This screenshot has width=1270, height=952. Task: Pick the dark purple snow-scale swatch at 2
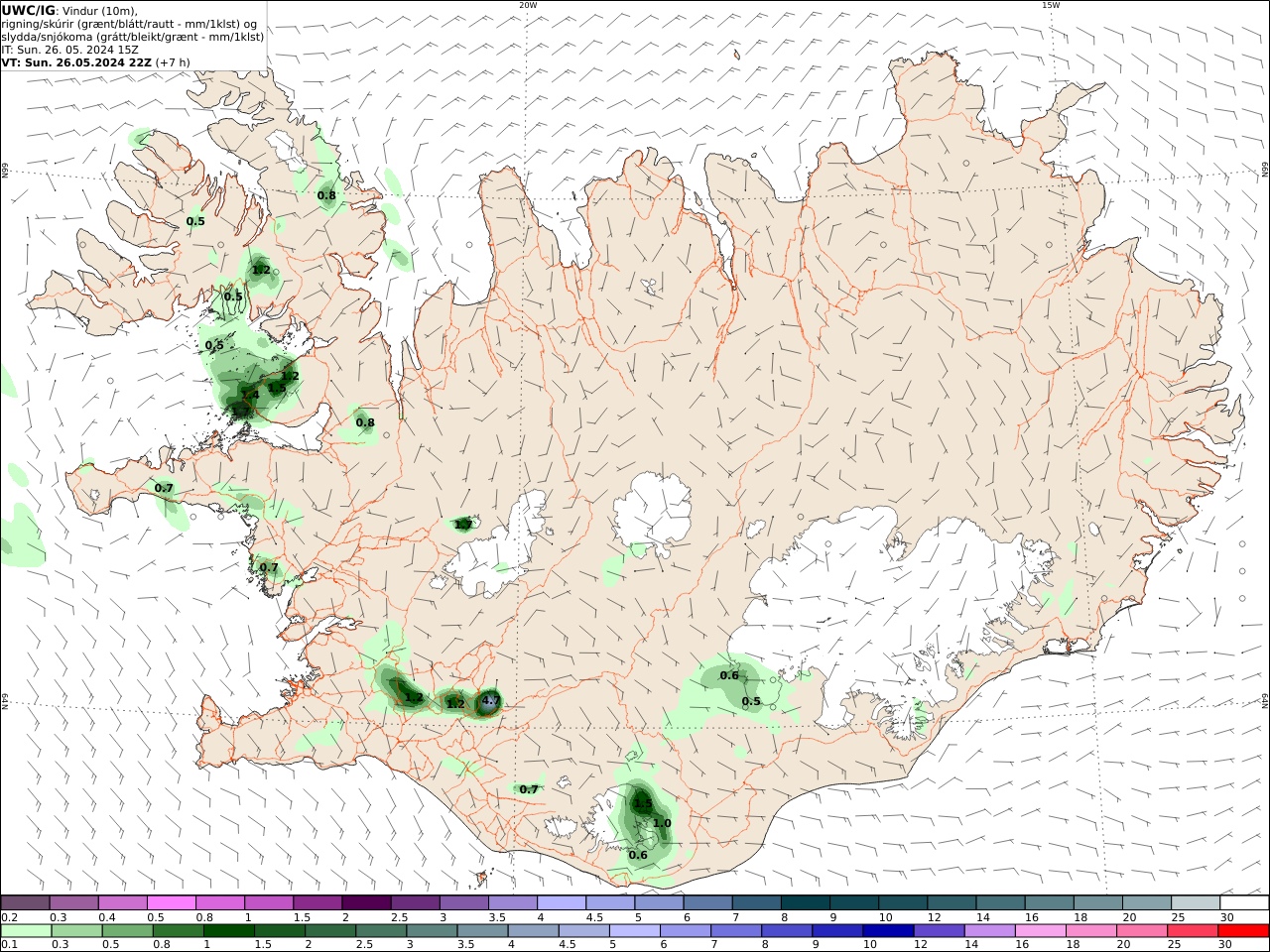(365, 902)
